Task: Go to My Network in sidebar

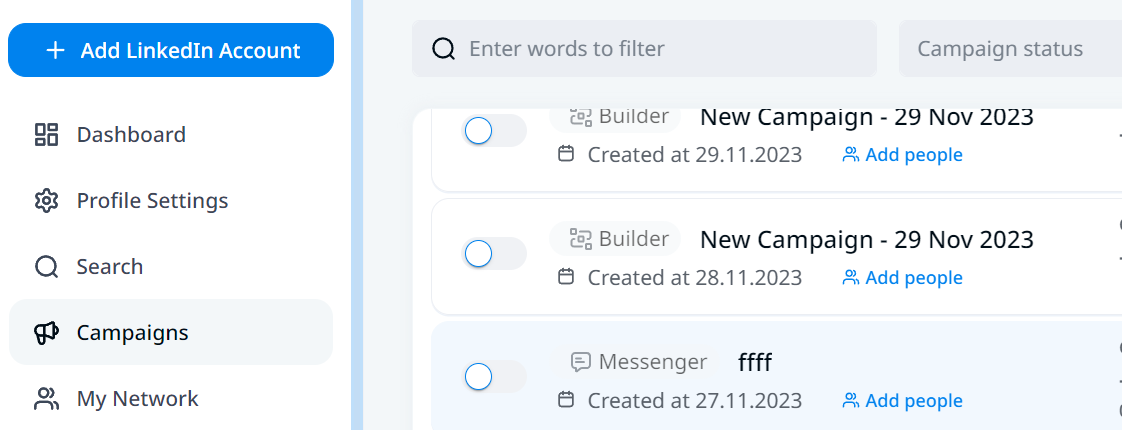Action: tap(137, 399)
